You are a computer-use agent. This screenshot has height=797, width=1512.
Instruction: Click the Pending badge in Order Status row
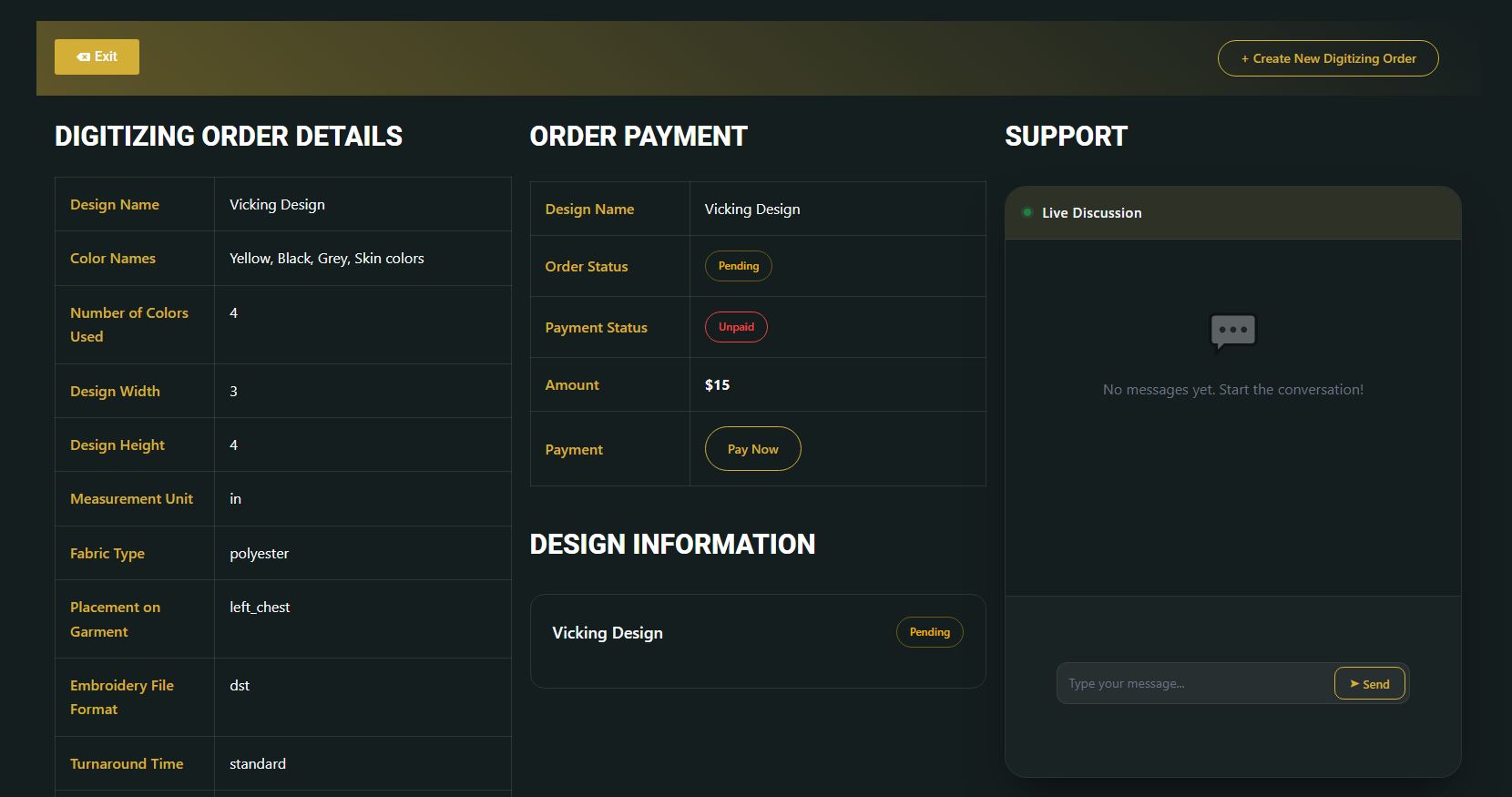(x=738, y=266)
